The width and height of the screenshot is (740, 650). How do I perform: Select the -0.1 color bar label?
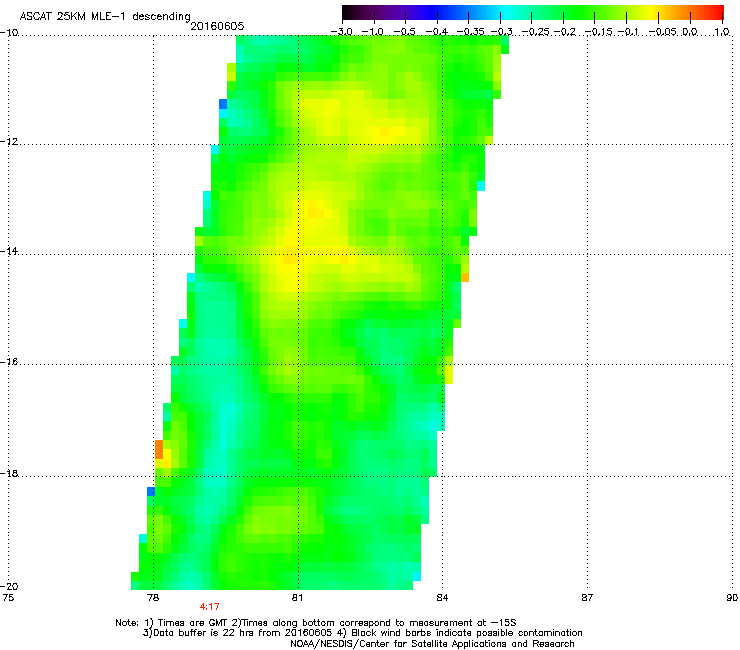[628, 32]
